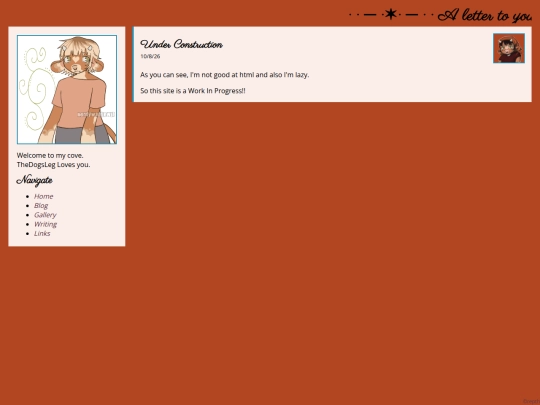Click the 'Welcome to my cove.' text

pyautogui.click(x=50, y=155)
